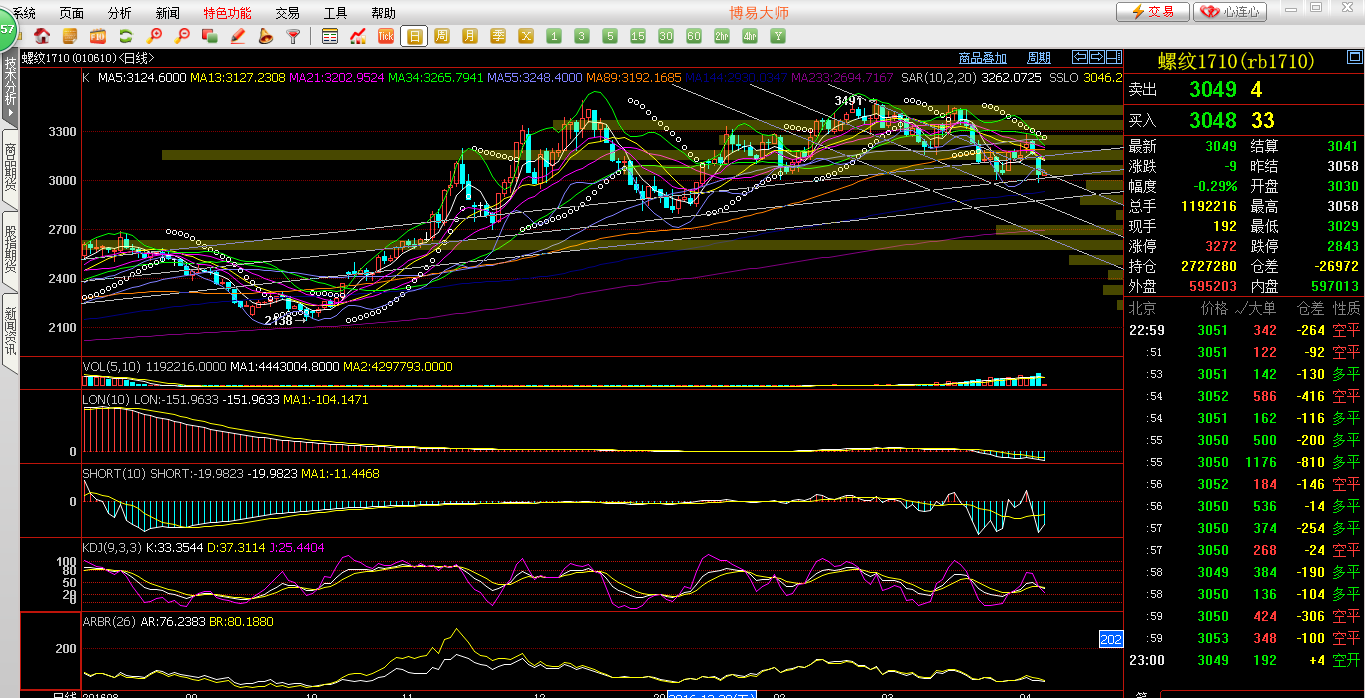The width and height of the screenshot is (1365, 698).
Task: Open the 帮助 menu
Action: coord(383,13)
